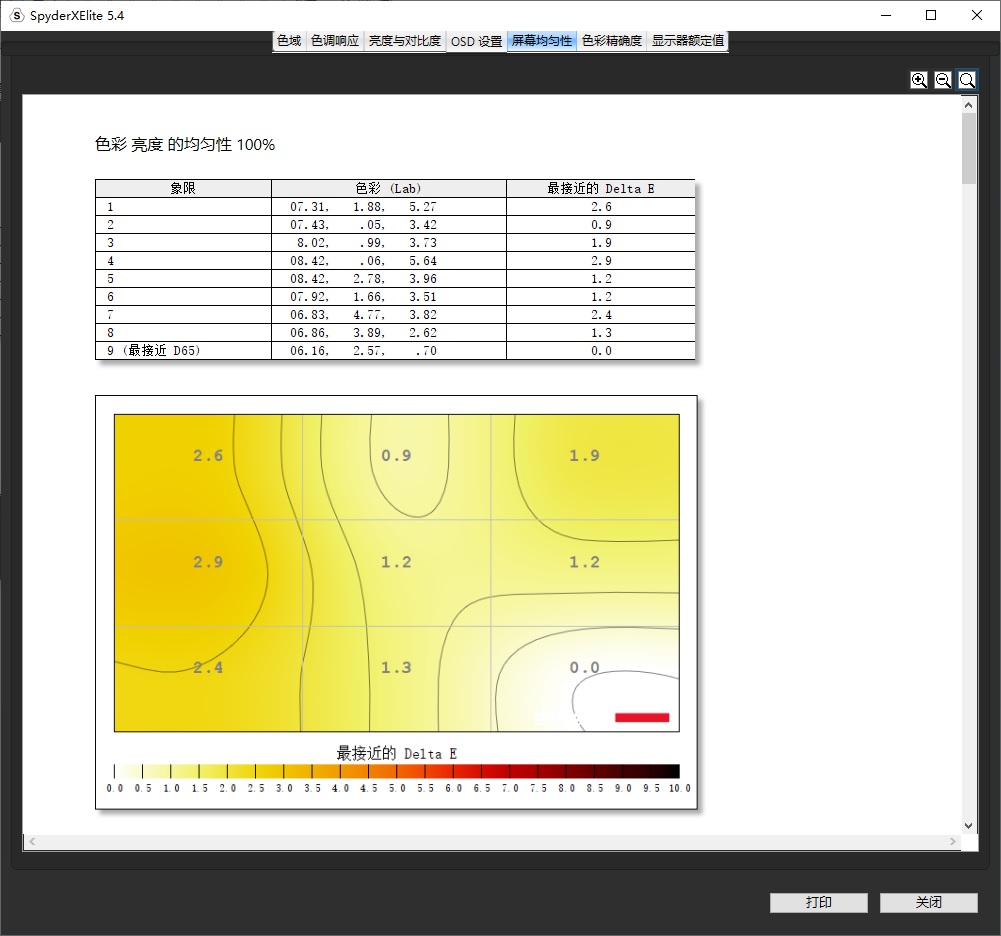Image resolution: width=1001 pixels, height=936 pixels.
Task: Click the horizontal scrollbar right arrow
Action: [x=952, y=842]
